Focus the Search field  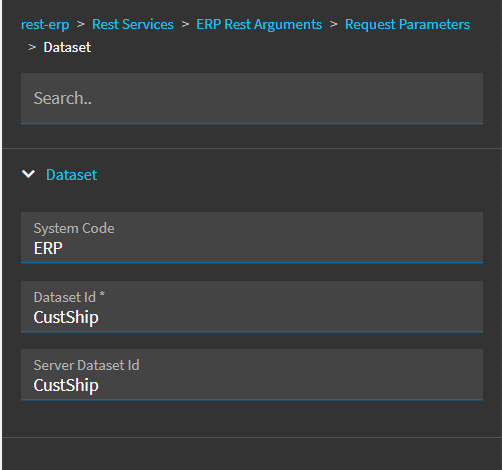(x=252, y=98)
